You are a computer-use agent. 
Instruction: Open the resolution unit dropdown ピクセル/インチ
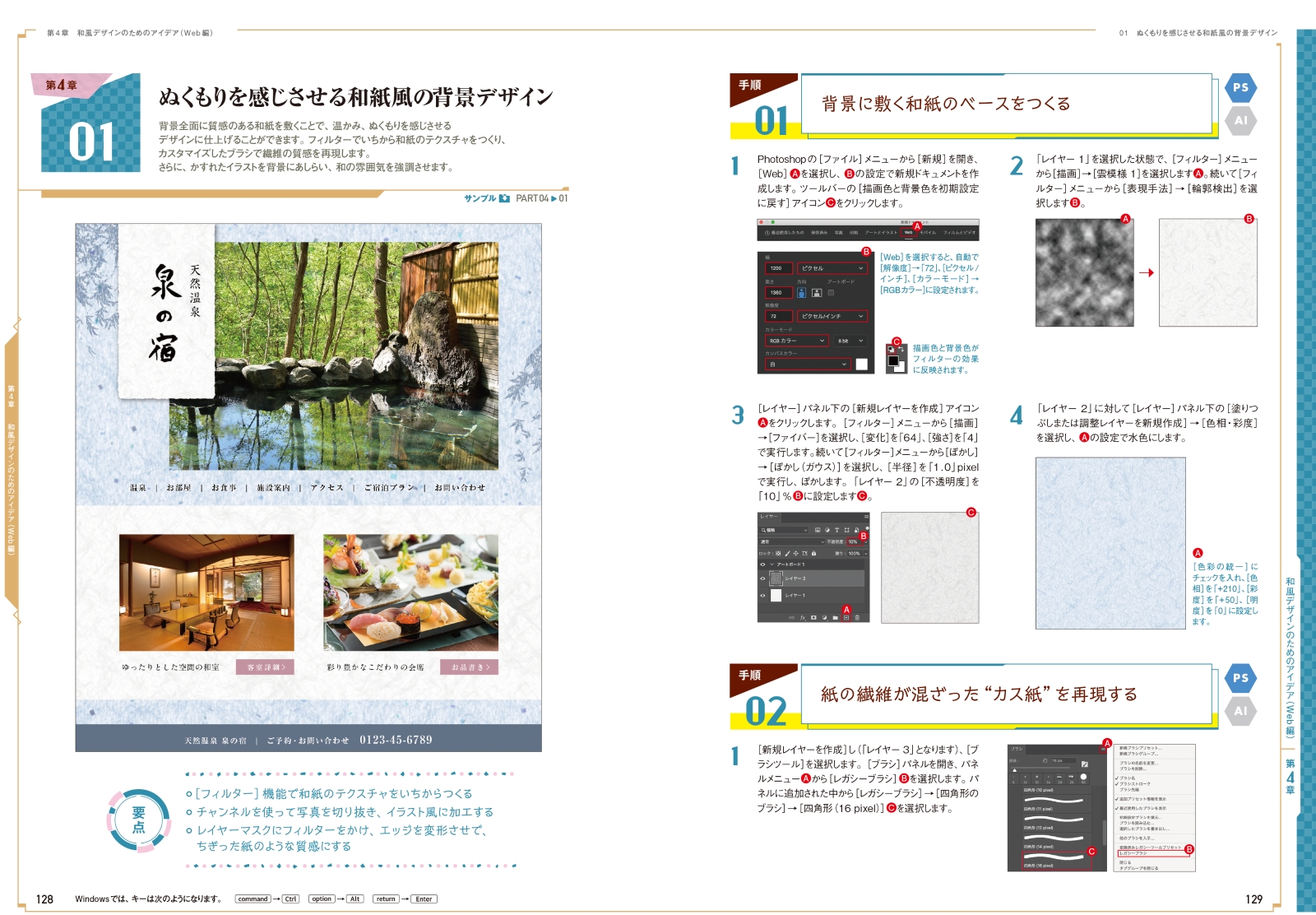[x=832, y=316]
